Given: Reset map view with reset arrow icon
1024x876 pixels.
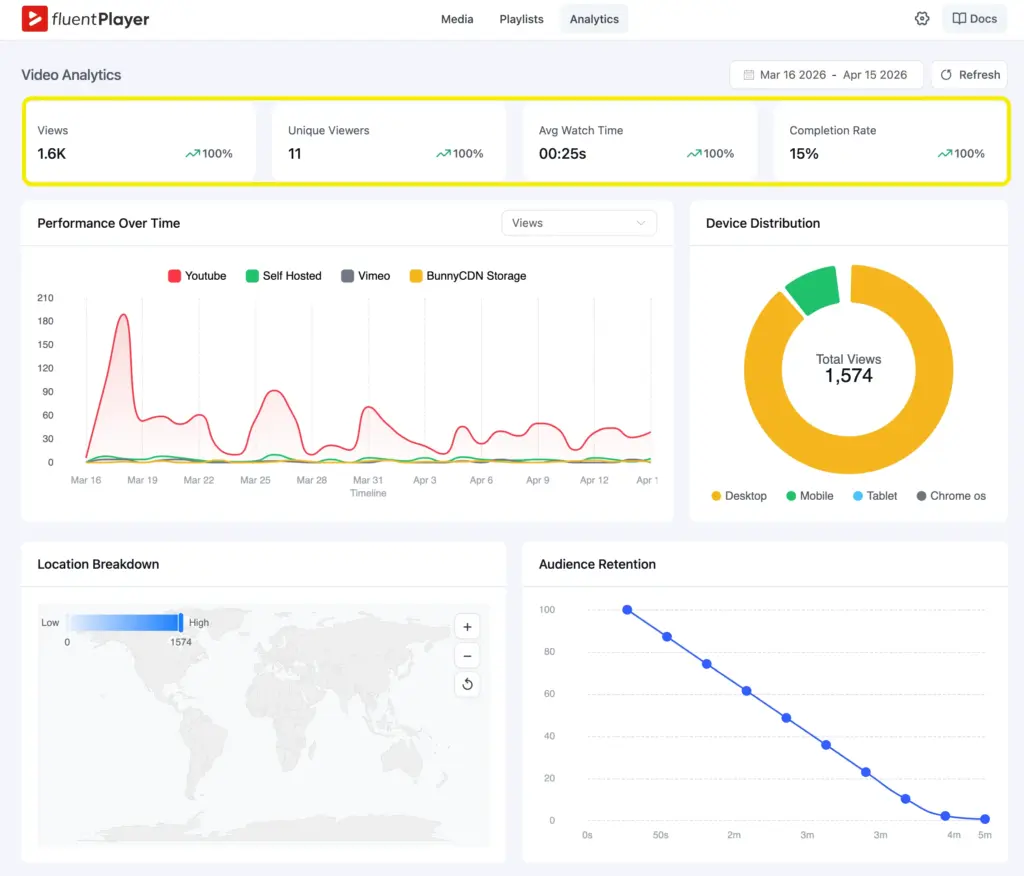Looking at the screenshot, I should pyautogui.click(x=467, y=684).
